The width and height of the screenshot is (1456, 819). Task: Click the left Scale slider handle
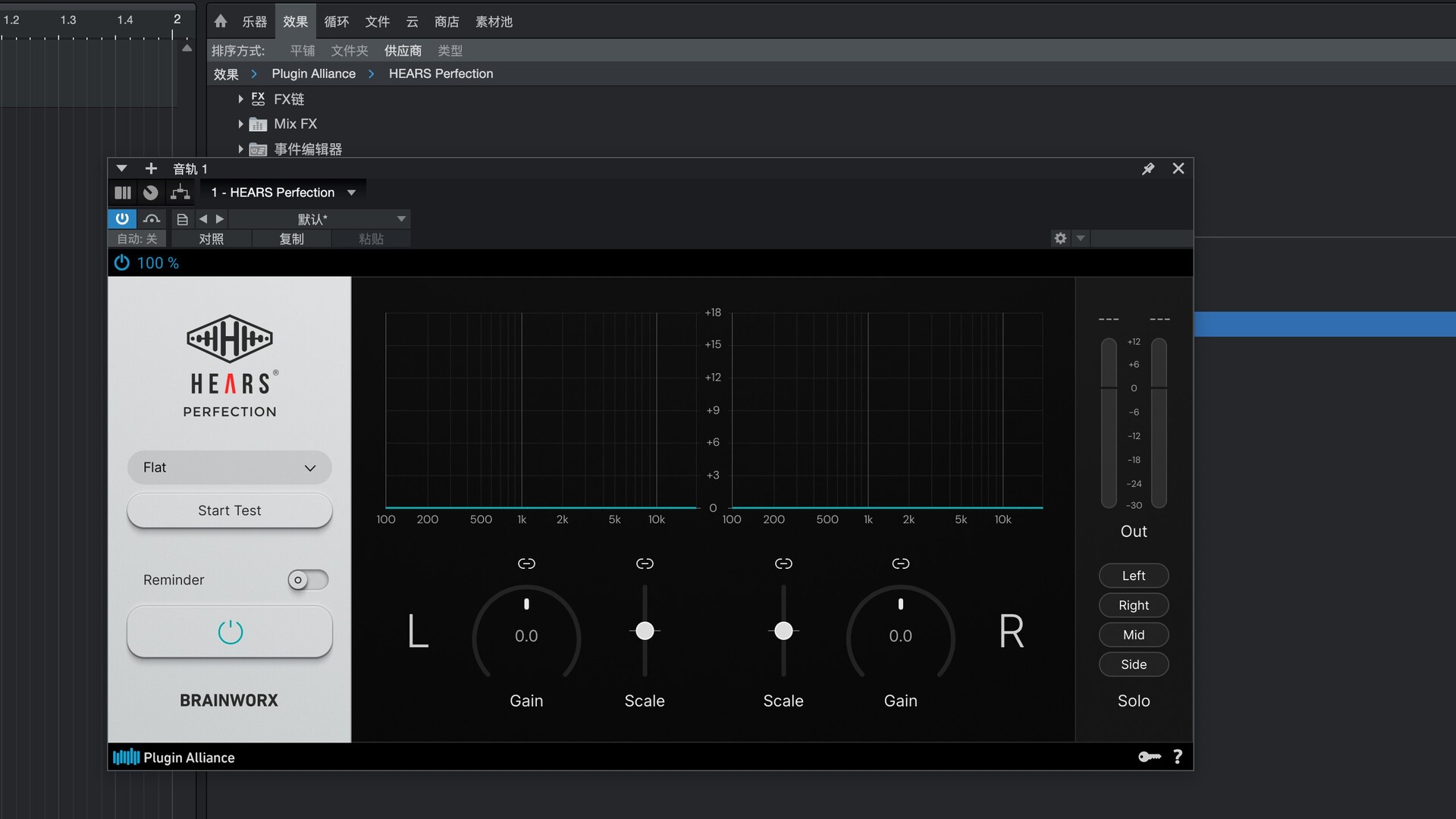(645, 631)
